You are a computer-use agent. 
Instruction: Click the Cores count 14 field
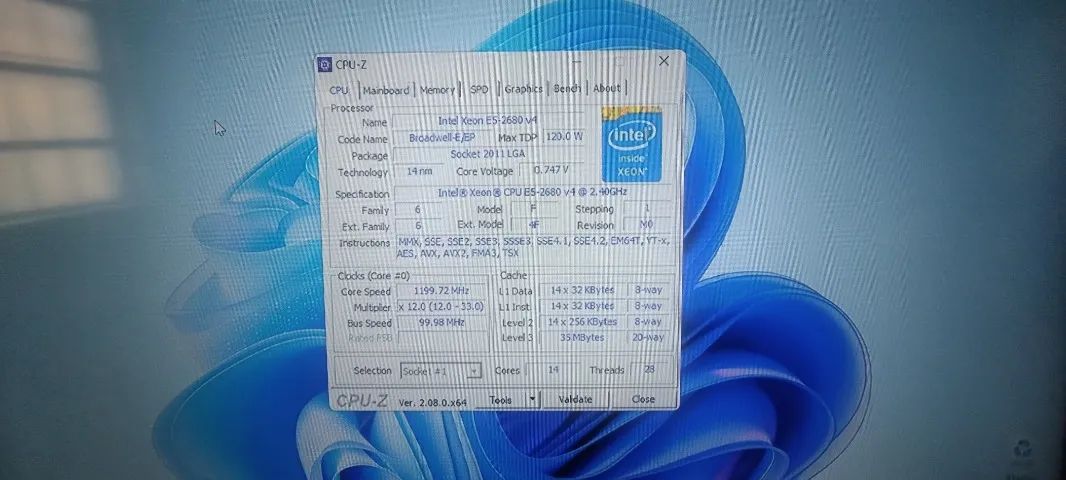[x=553, y=371]
